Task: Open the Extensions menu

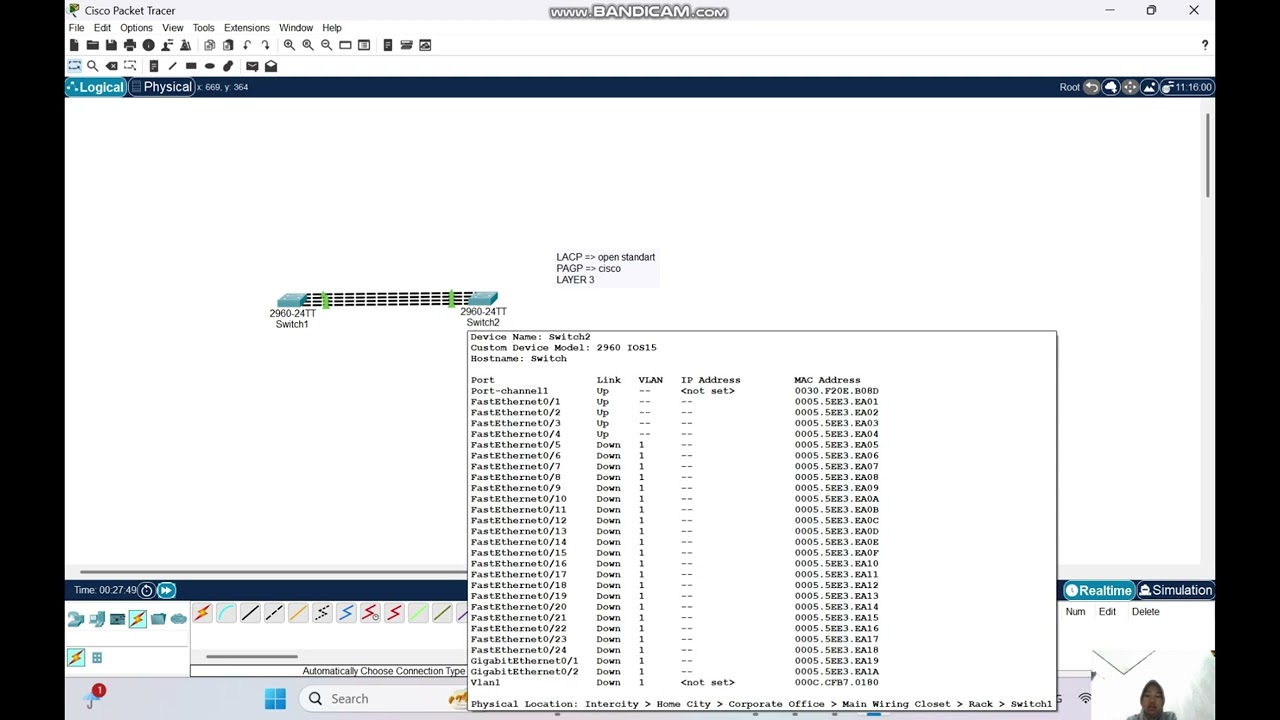Action: click(x=246, y=28)
